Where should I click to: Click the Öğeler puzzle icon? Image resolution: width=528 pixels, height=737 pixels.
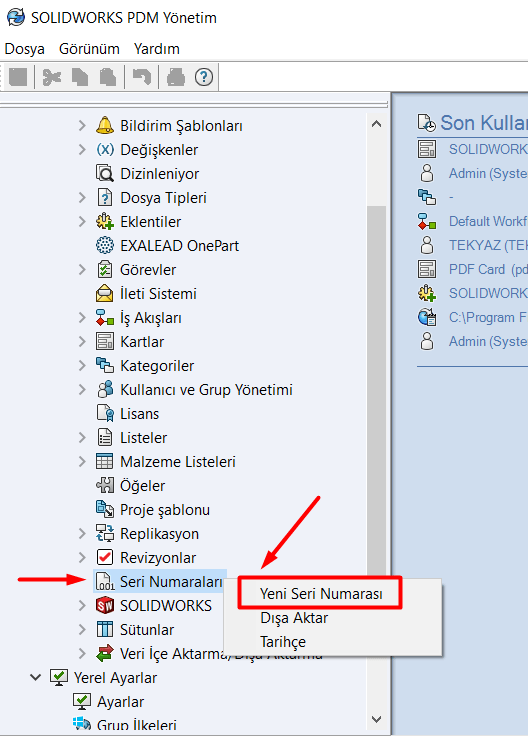coord(105,485)
